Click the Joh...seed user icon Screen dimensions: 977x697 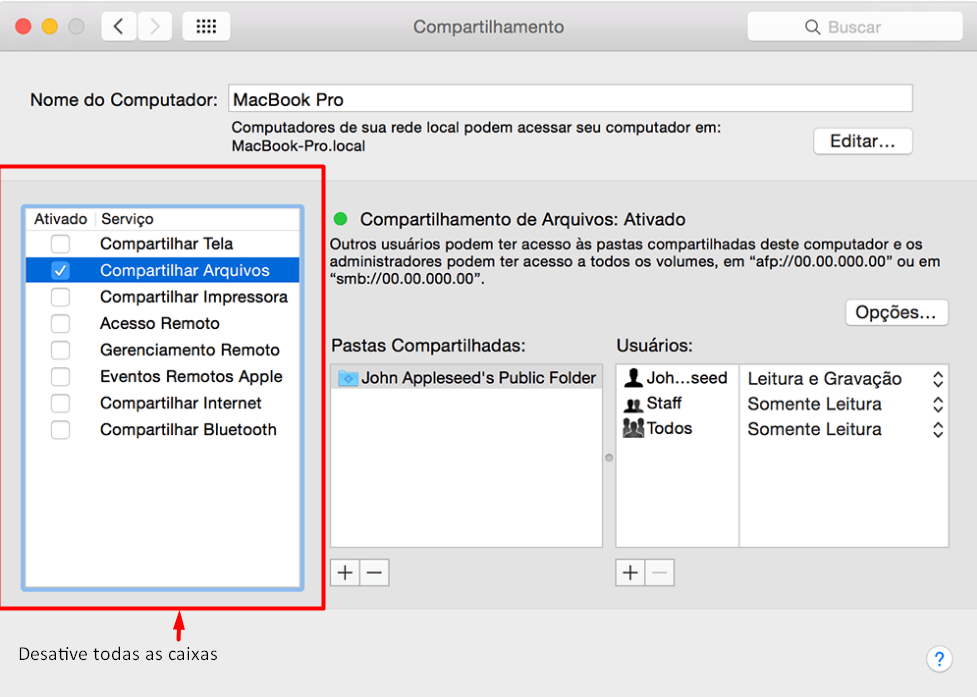pyautogui.click(x=633, y=377)
